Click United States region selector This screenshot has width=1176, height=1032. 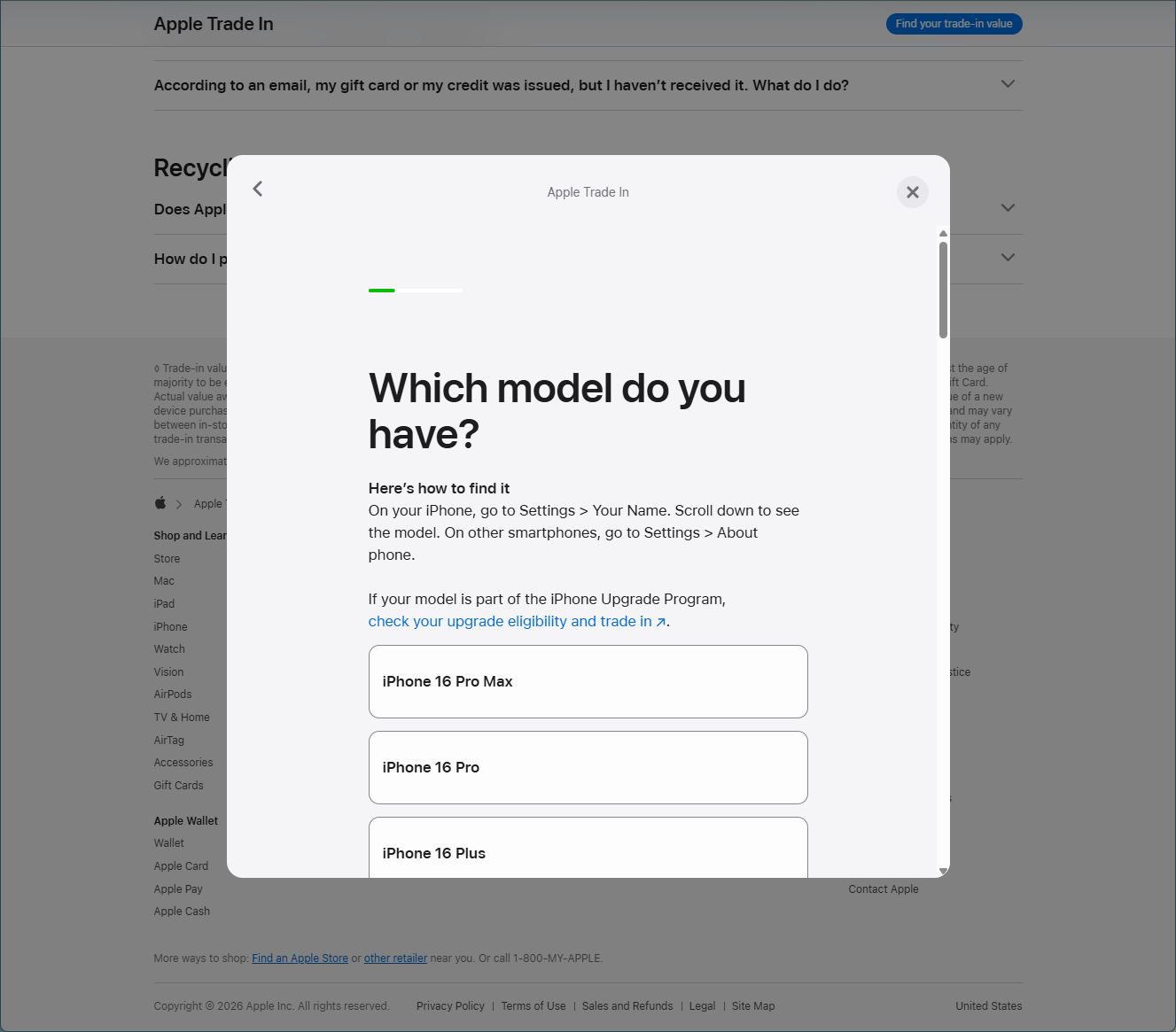(988, 1006)
